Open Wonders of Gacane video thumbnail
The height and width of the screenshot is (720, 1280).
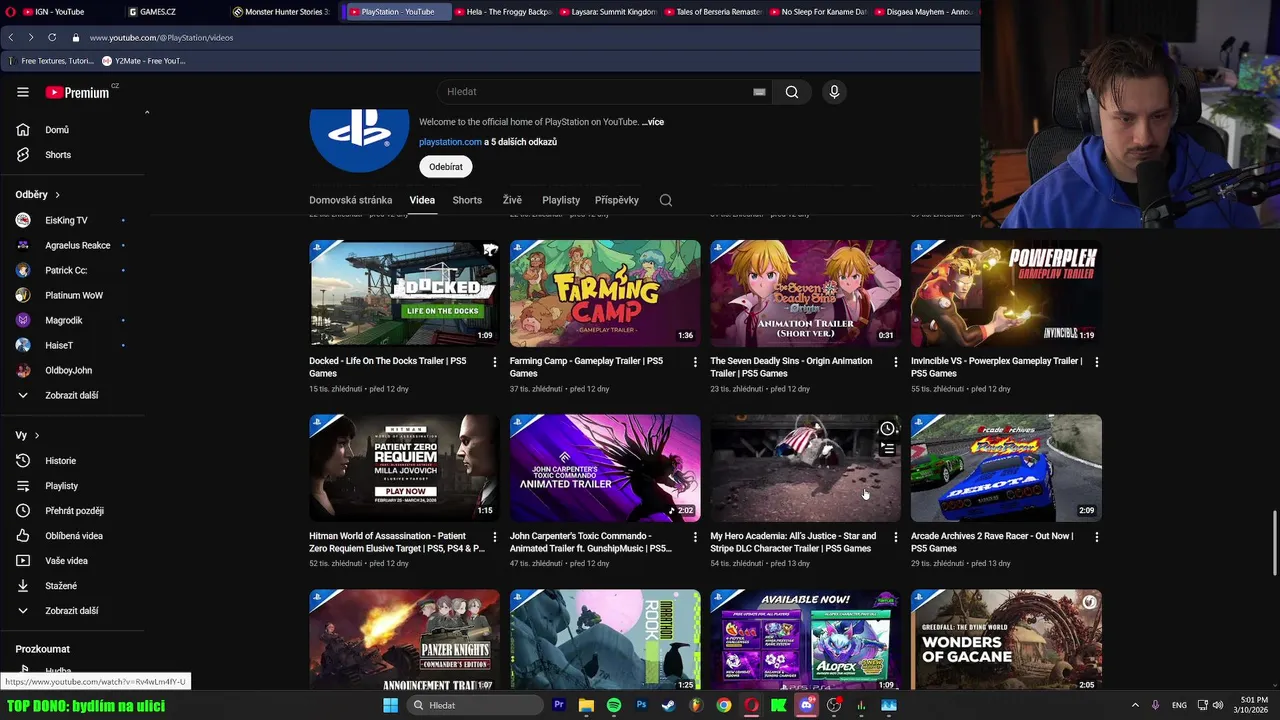[1006, 640]
